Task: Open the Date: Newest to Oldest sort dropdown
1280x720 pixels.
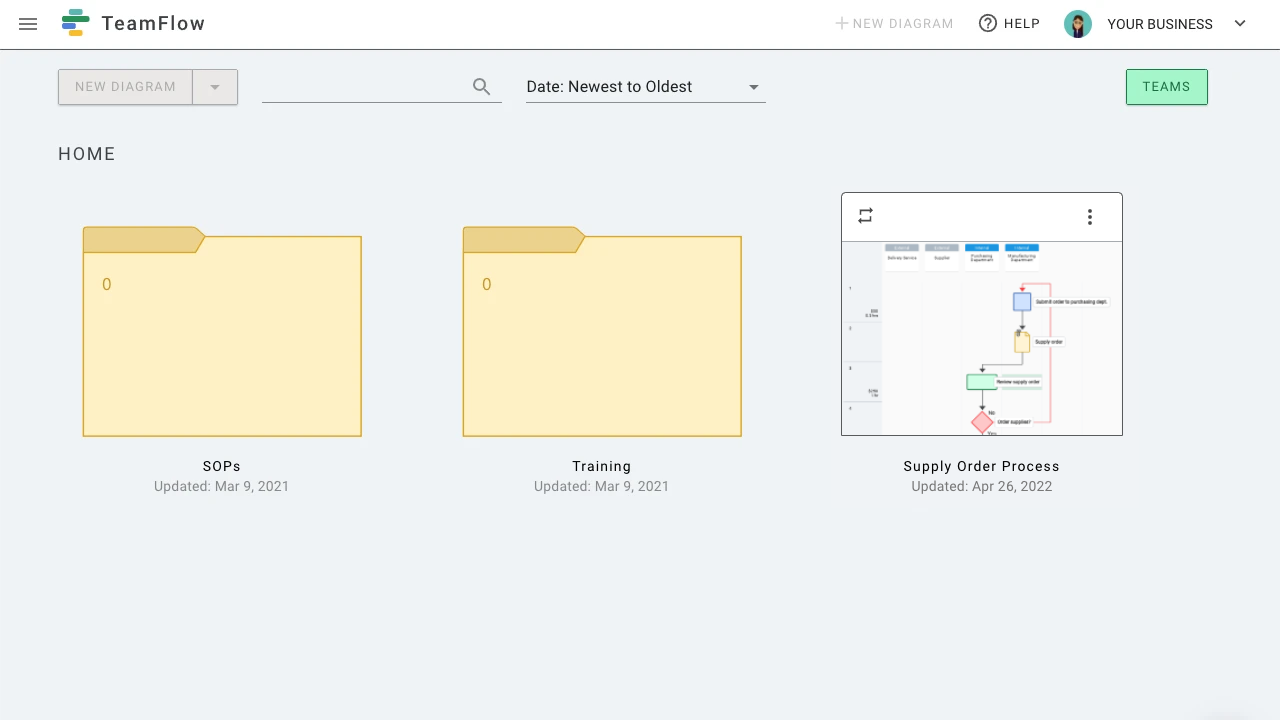Action: coord(645,87)
